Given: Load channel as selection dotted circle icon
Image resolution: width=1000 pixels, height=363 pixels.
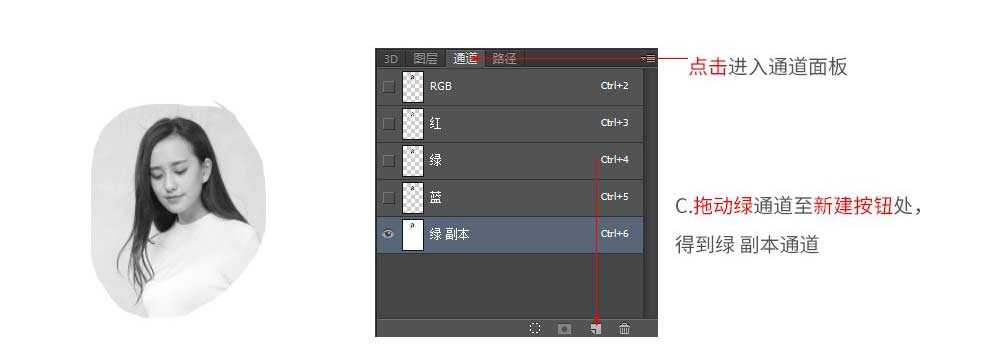Looking at the screenshot, I should [x=535, y=329].
